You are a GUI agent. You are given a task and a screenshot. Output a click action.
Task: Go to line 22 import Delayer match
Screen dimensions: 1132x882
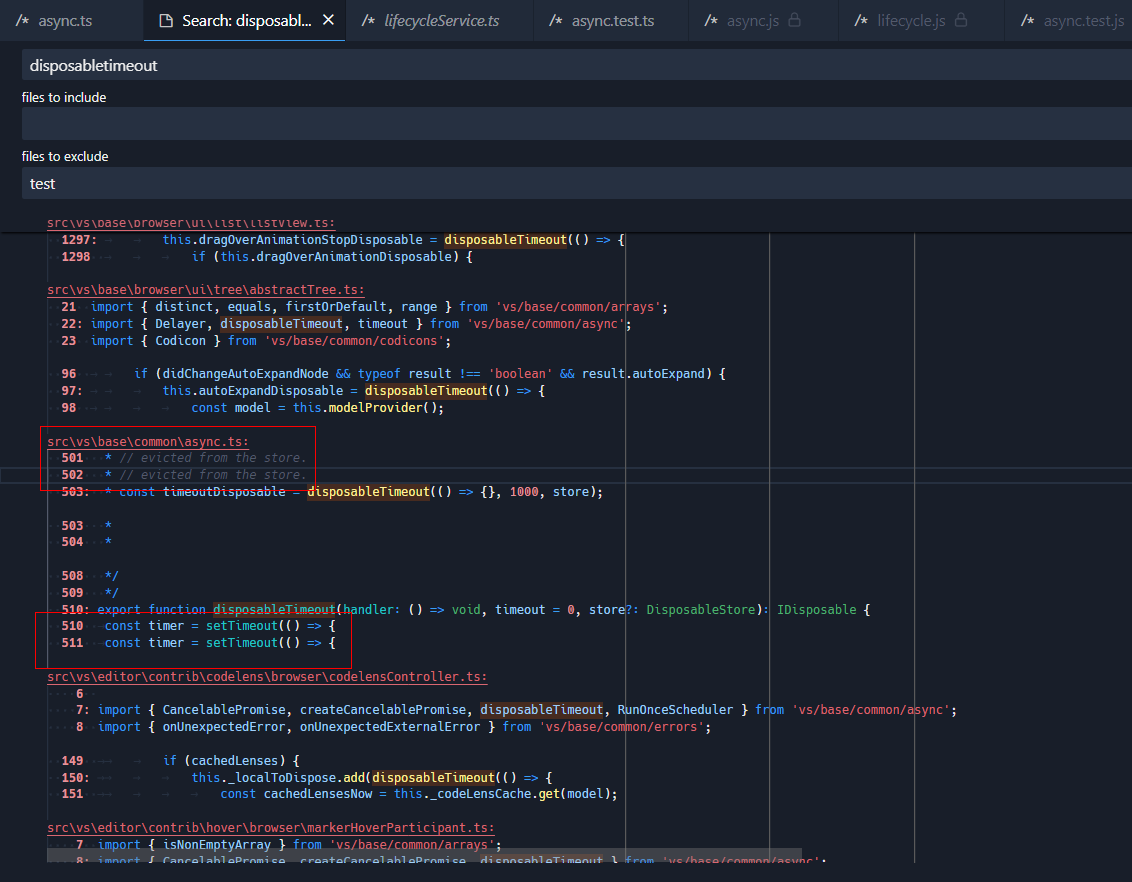(x=347, y=324)
